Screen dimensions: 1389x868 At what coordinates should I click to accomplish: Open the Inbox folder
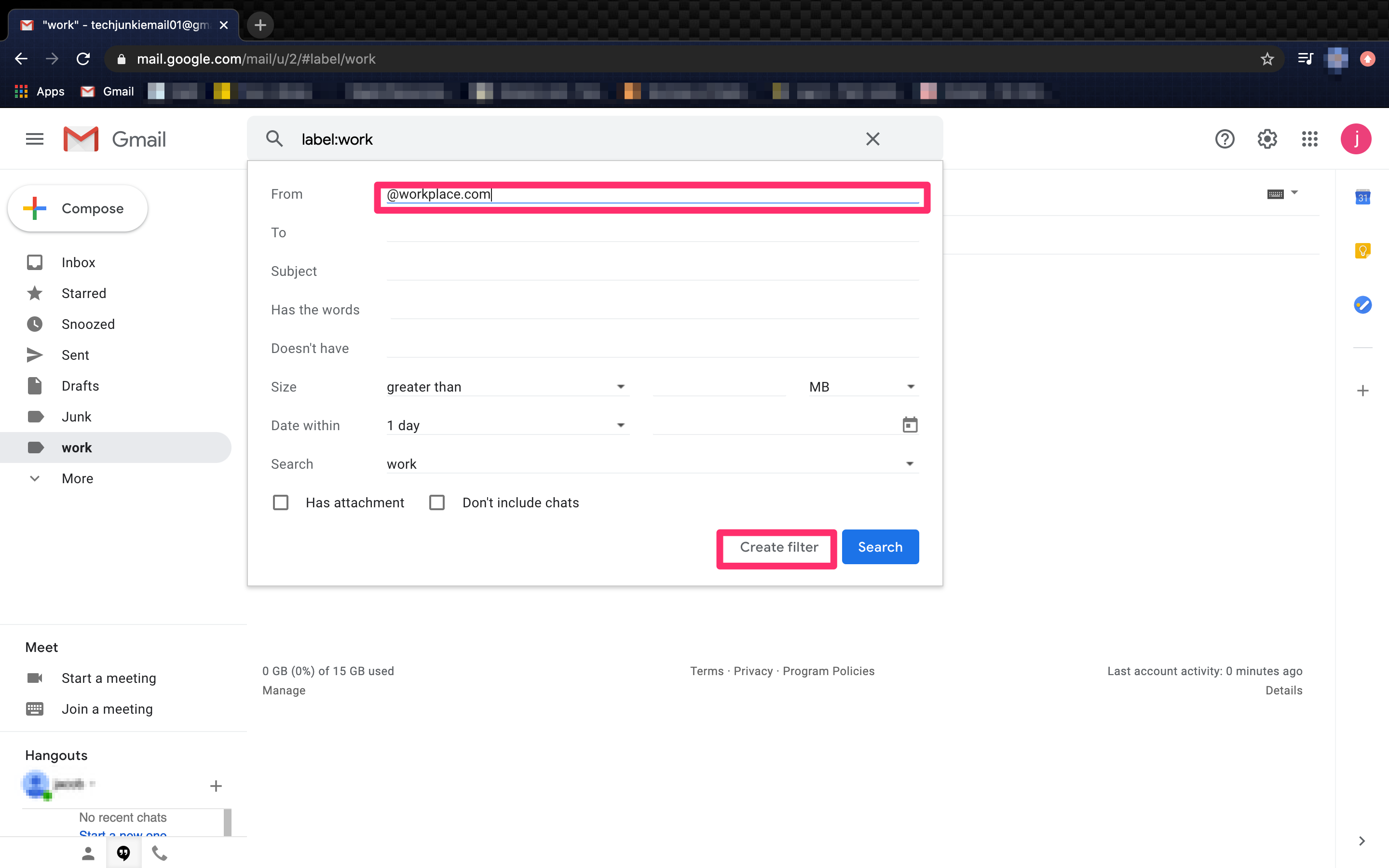pos(78,262)
